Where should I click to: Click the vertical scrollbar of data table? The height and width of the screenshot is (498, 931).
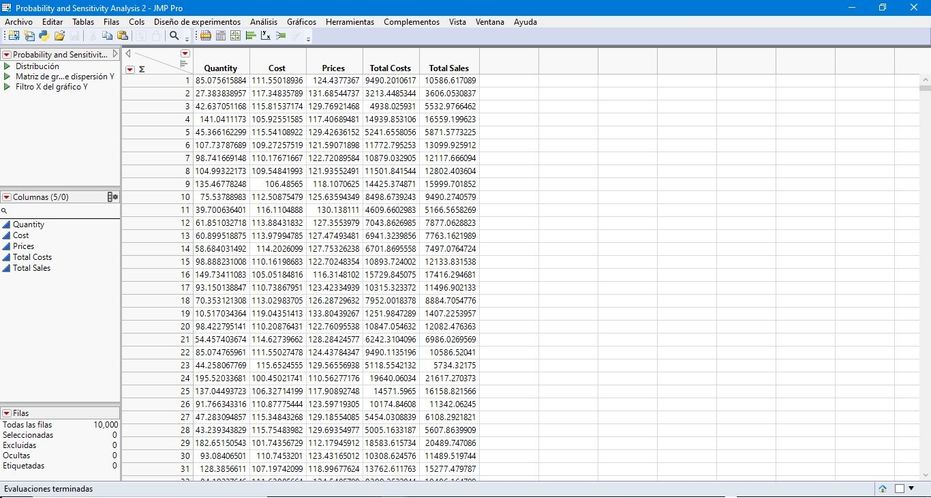click(925, 279)
